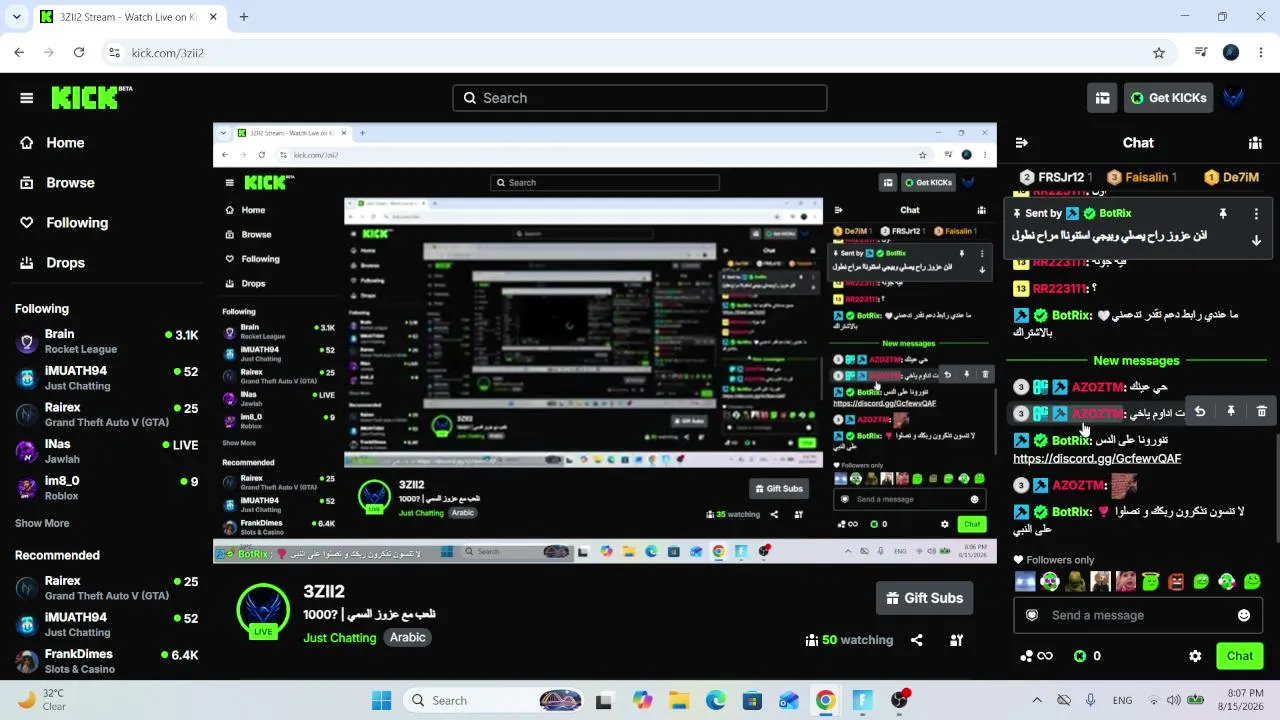This screenshot has height=720, width=1280.
Task: Bookmark this page with the star
Action: click(x=1159, y=53)
